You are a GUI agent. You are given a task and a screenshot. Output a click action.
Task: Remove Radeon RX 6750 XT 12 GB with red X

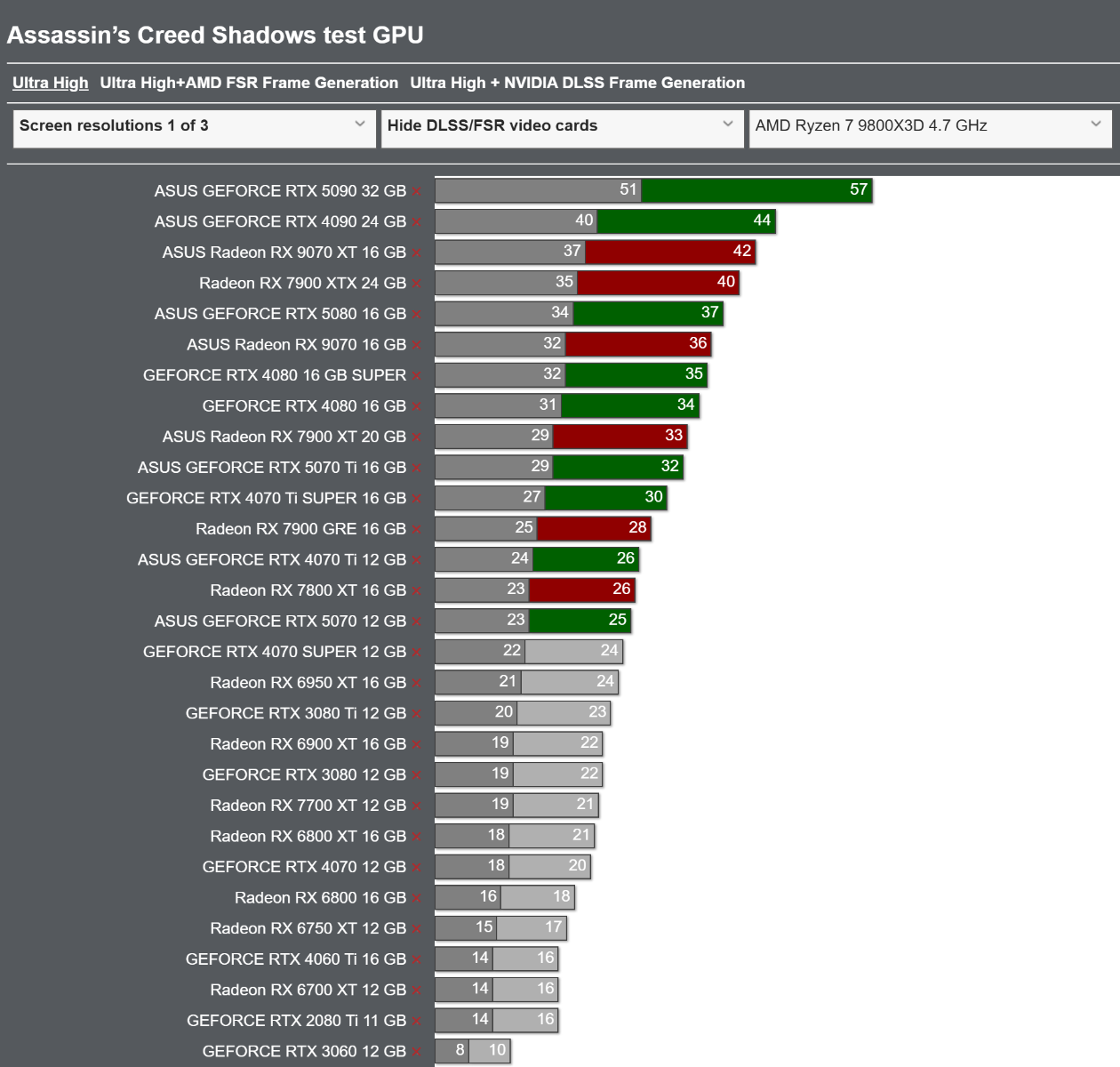(416, 928)
